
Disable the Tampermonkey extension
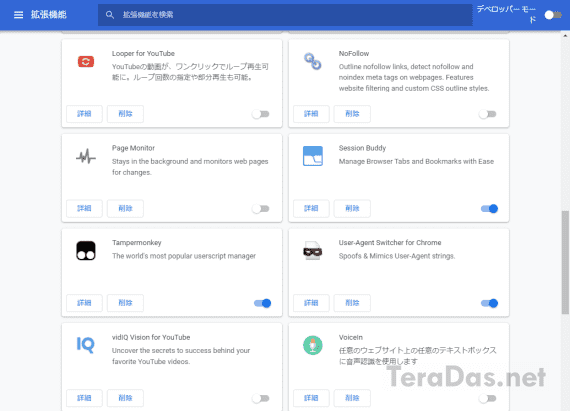(262, 303)
